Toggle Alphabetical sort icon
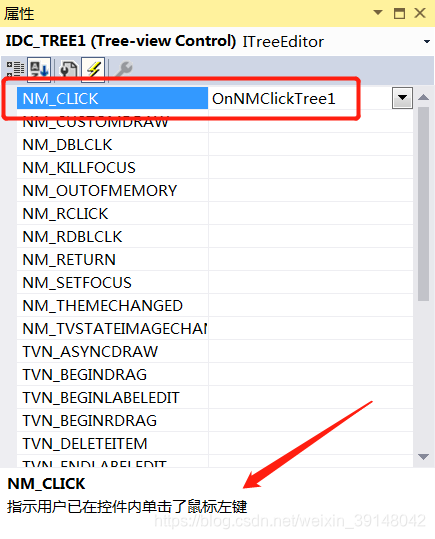The width and height of the screenshot is (435, 539). click(x=39, y=69)
